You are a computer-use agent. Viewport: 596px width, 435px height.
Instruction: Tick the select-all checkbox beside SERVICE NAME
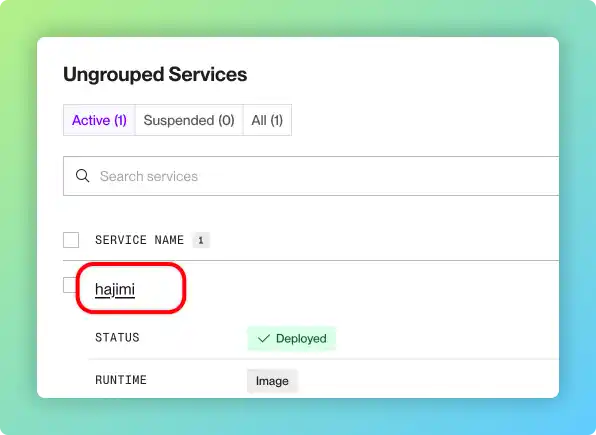coord(71,240)
